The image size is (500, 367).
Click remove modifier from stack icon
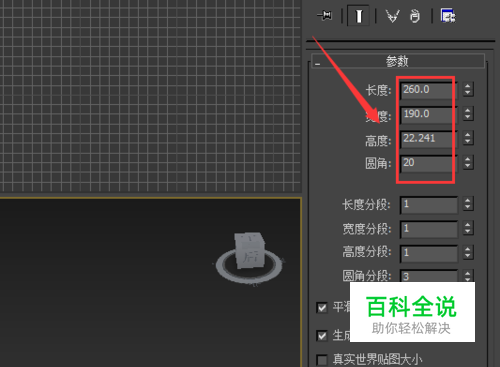(415, 16)
